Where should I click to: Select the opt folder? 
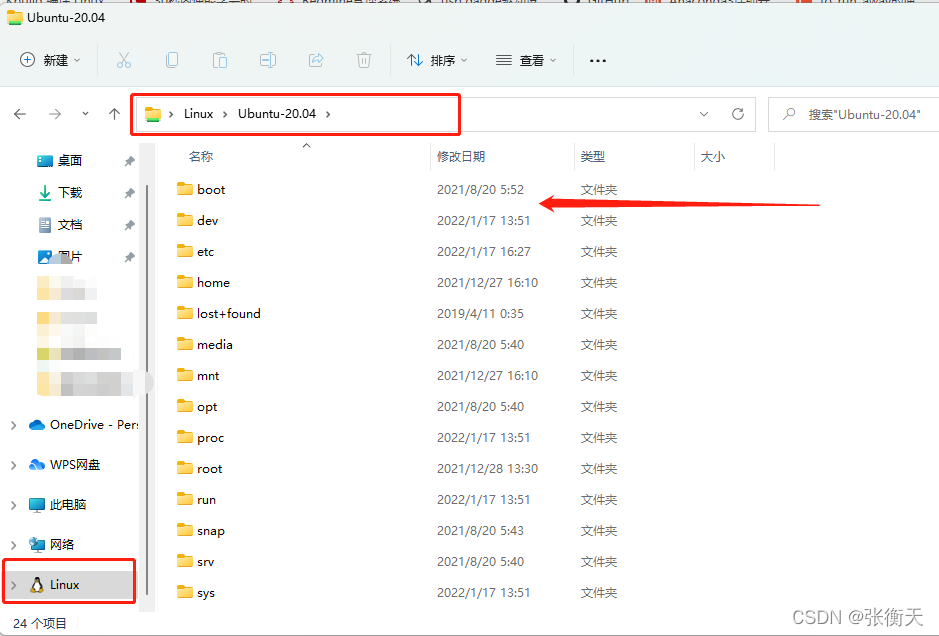(207, 407)
